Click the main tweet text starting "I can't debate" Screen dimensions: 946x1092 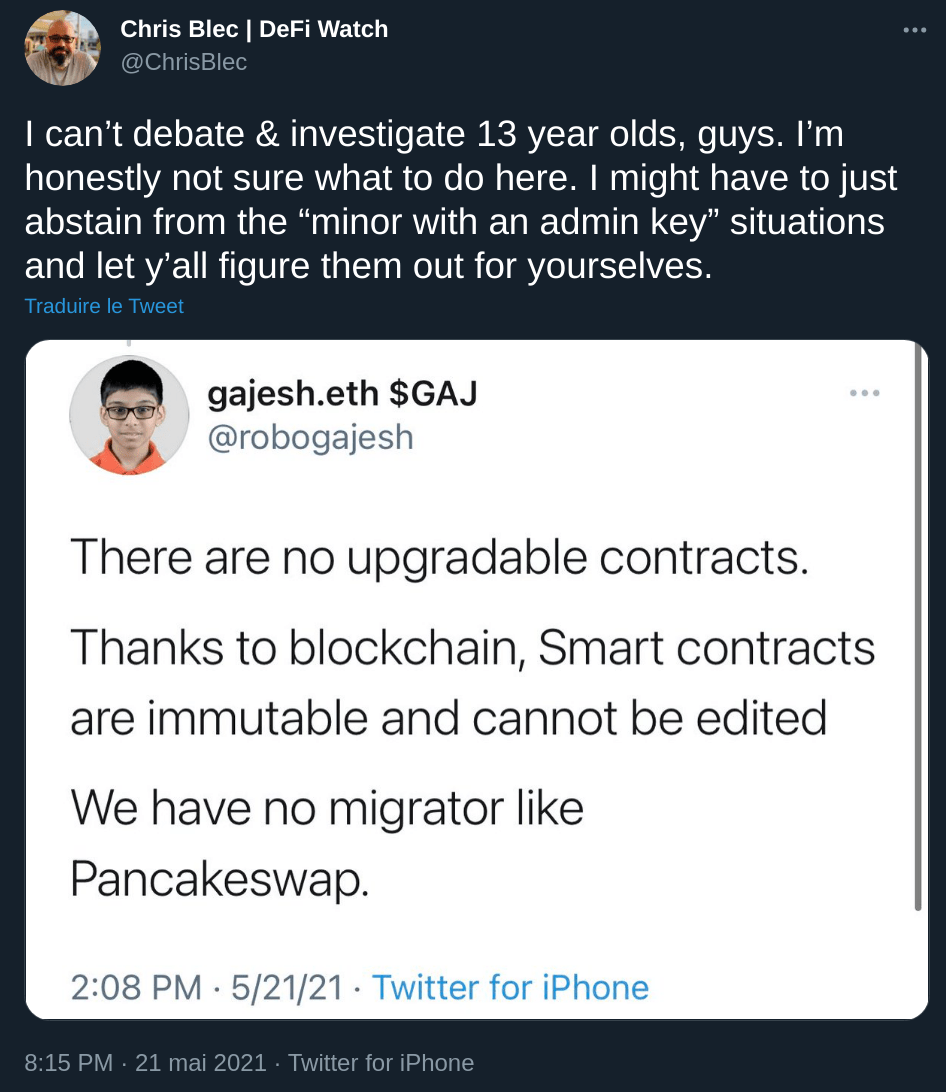[460, 201]
